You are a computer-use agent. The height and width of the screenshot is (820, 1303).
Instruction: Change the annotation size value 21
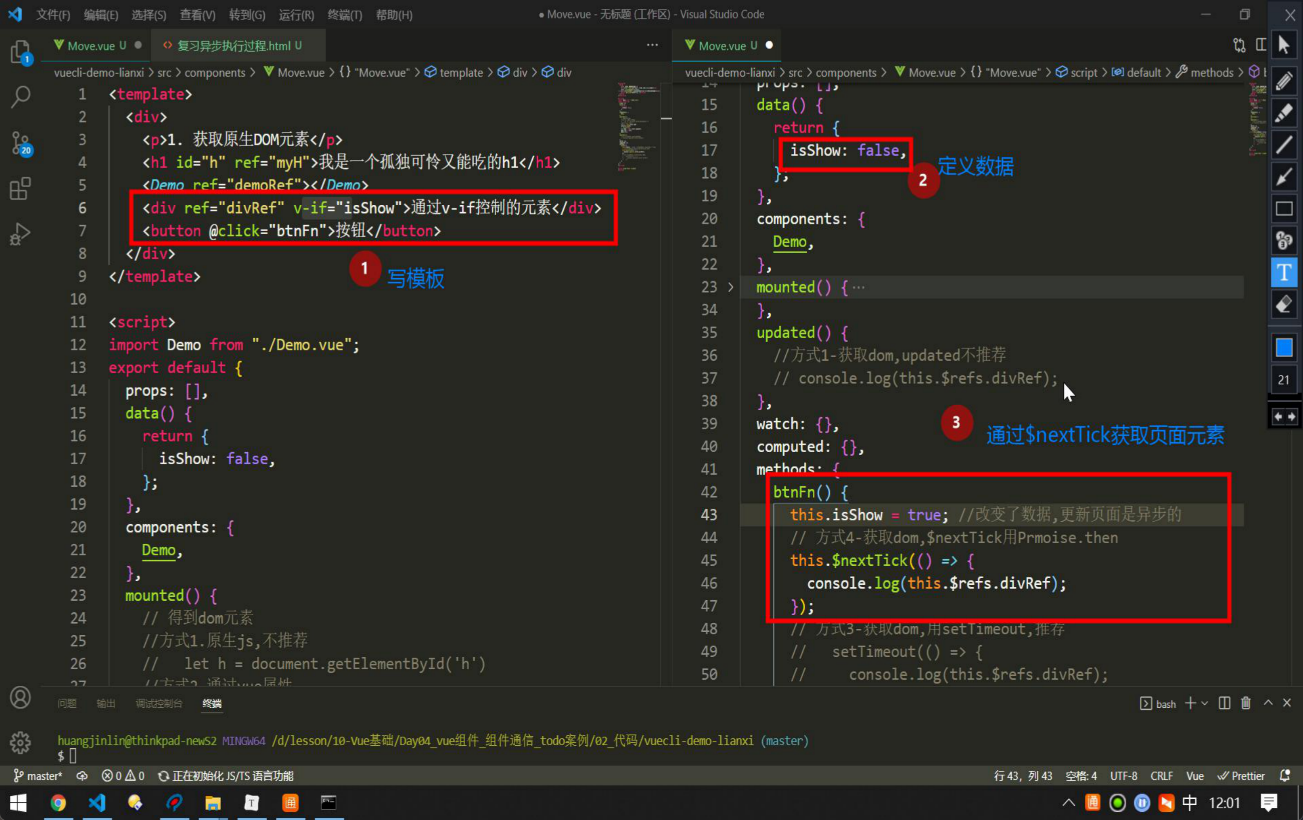[x=1285, y=380]
